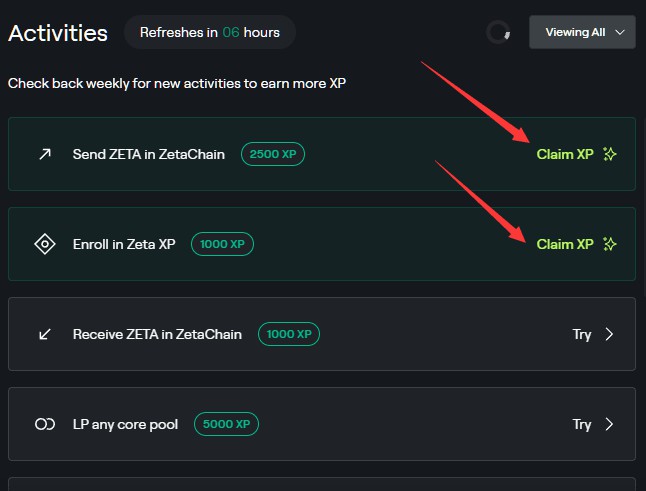Click the 5000 XP badge on LP pool

click(x=226, y=424)
